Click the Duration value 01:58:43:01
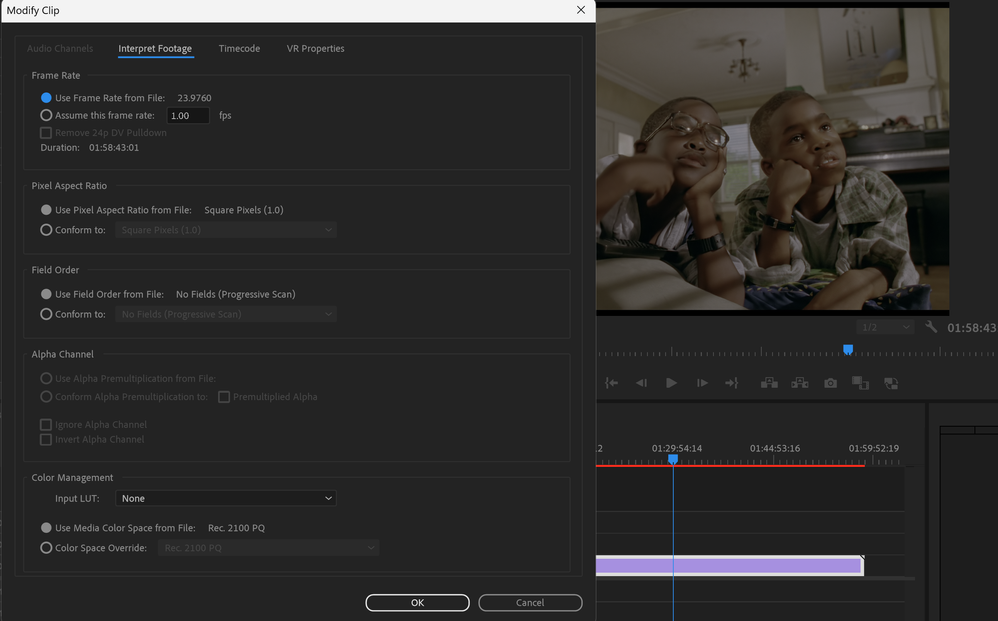This screenshot has width=998, height=621. 114,148
